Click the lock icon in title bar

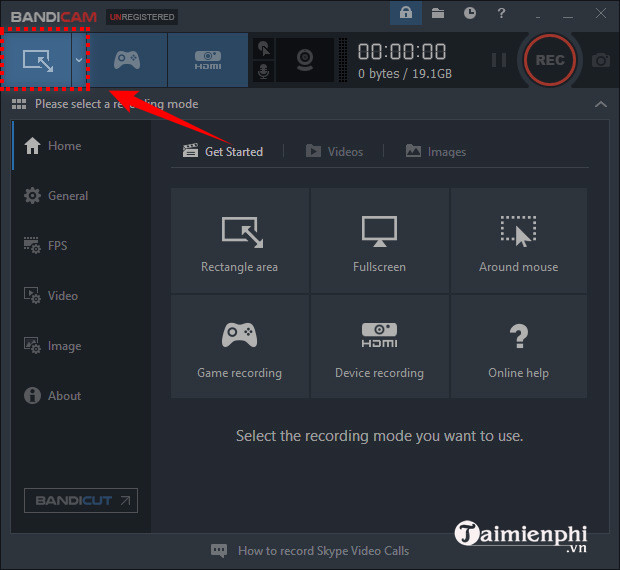pos(406,13)
